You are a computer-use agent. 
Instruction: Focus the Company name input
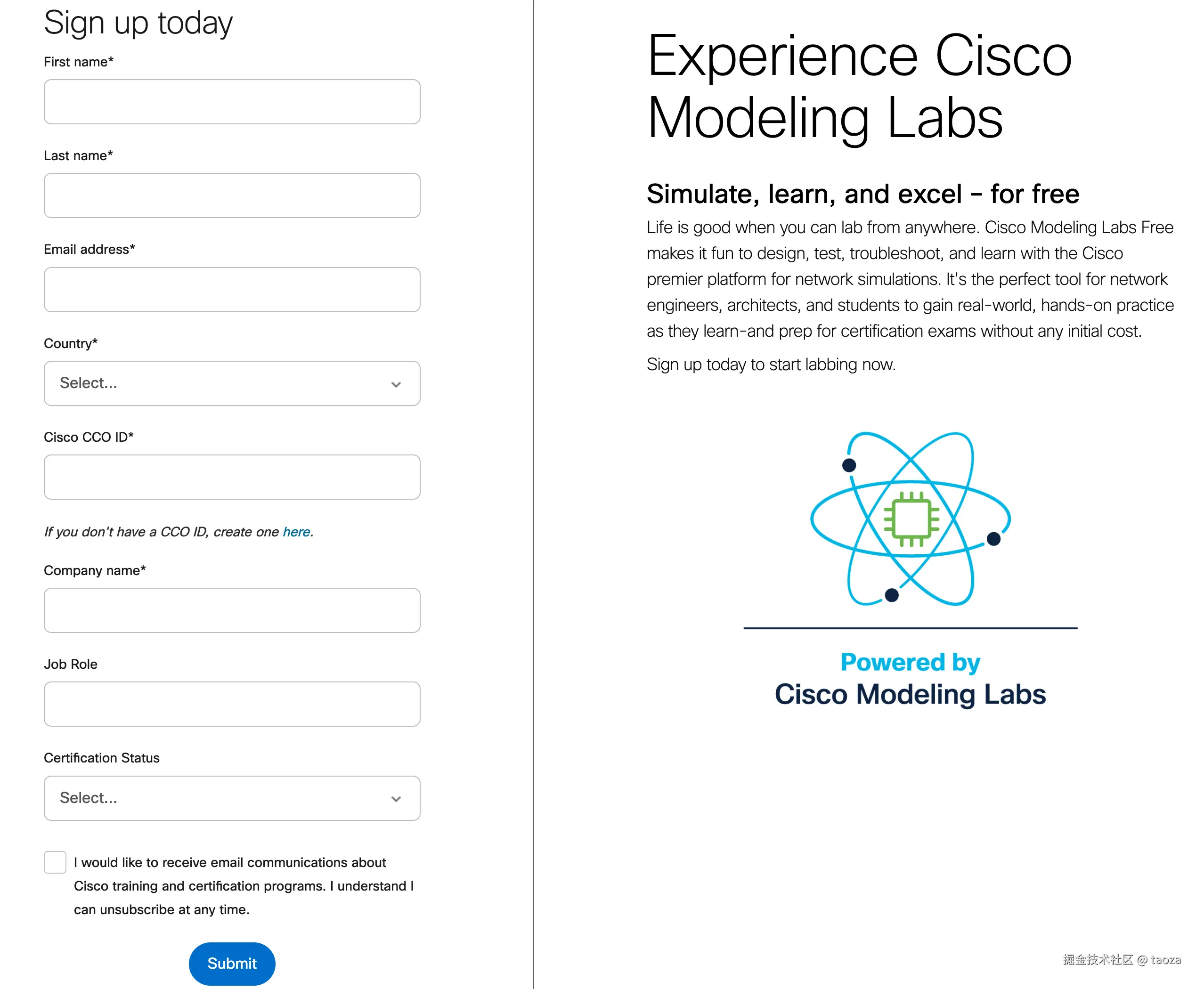tap(232, 610)
